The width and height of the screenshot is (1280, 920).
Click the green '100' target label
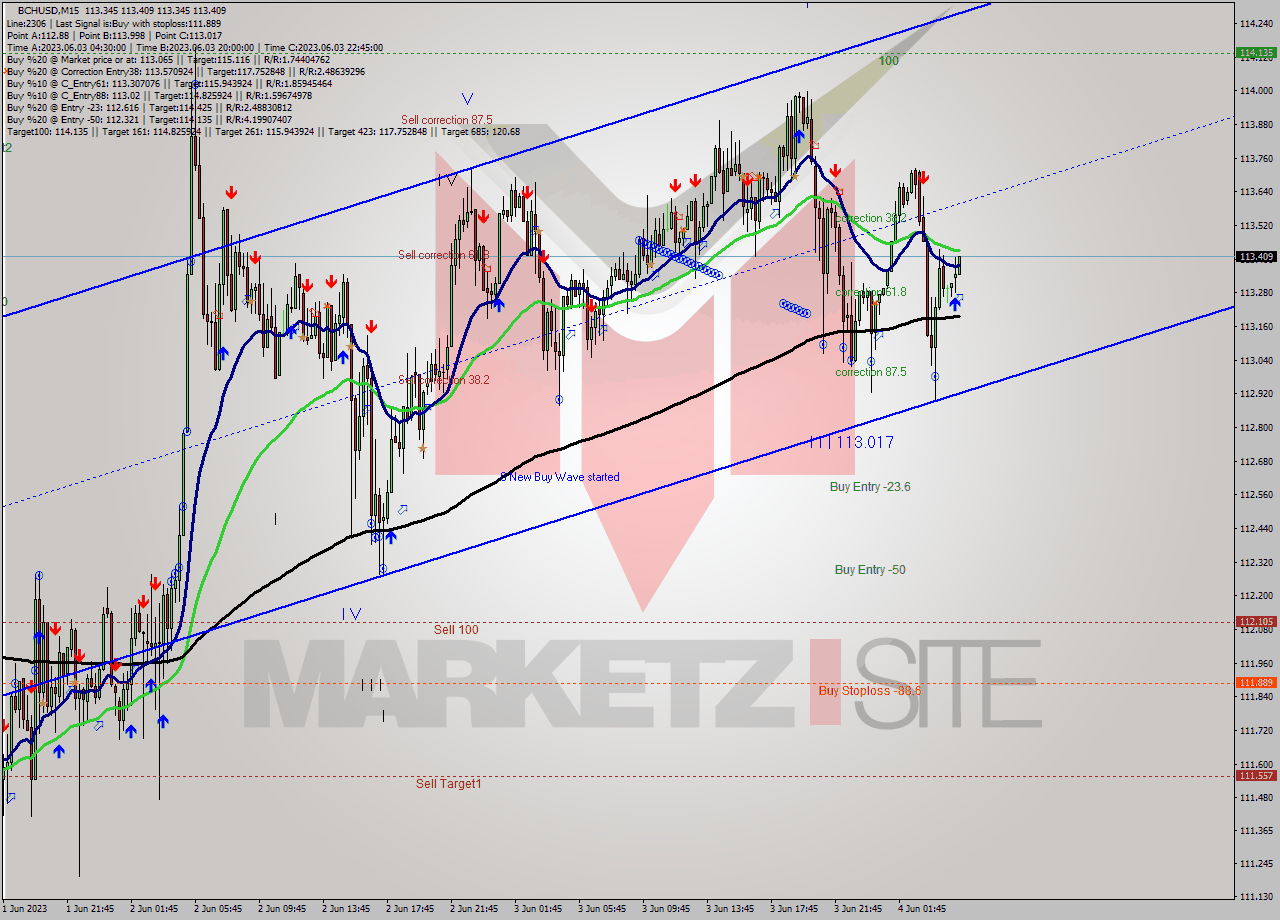pyautogui.click(x=888, y=61)
